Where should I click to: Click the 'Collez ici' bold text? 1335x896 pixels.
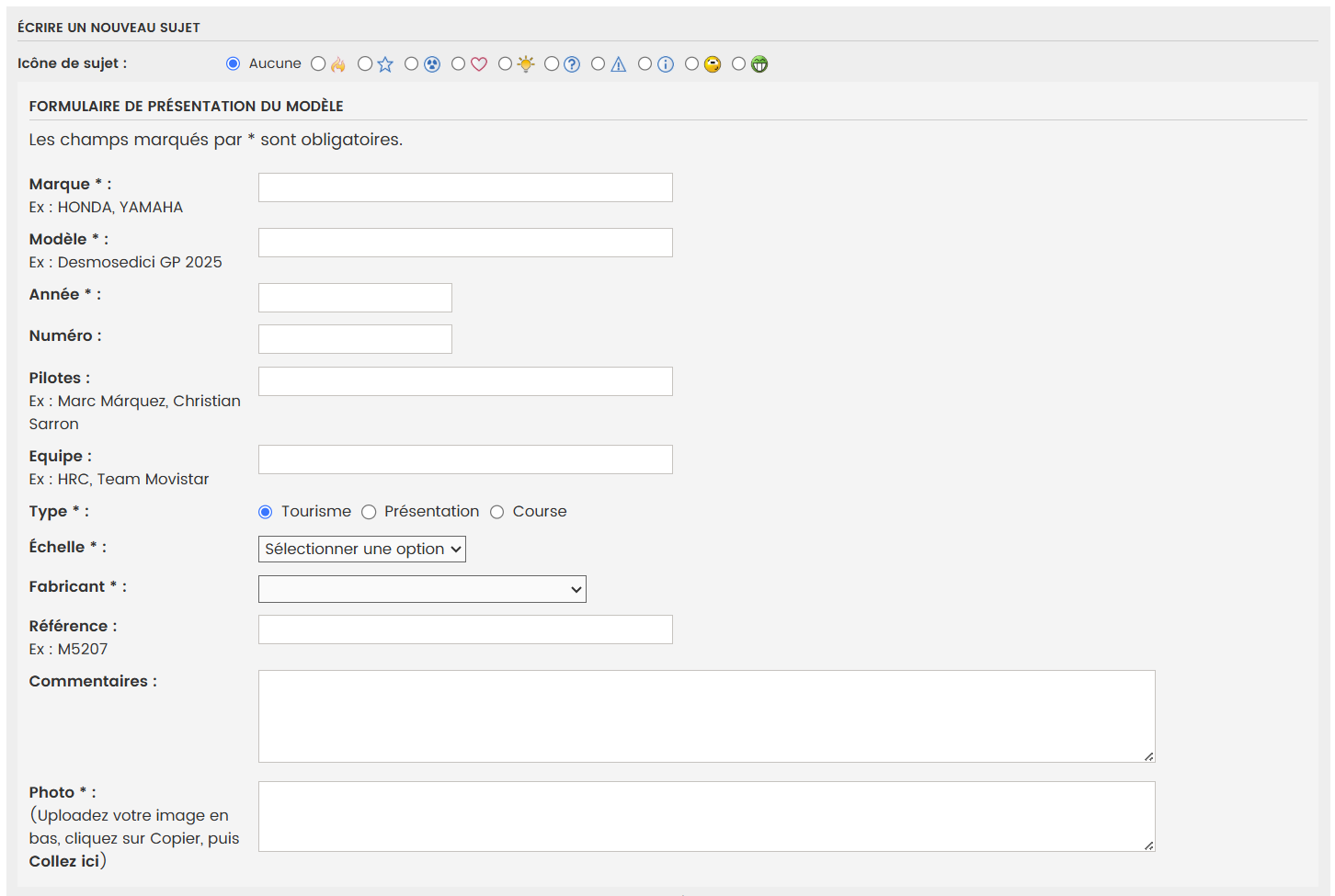click(64, 862)
